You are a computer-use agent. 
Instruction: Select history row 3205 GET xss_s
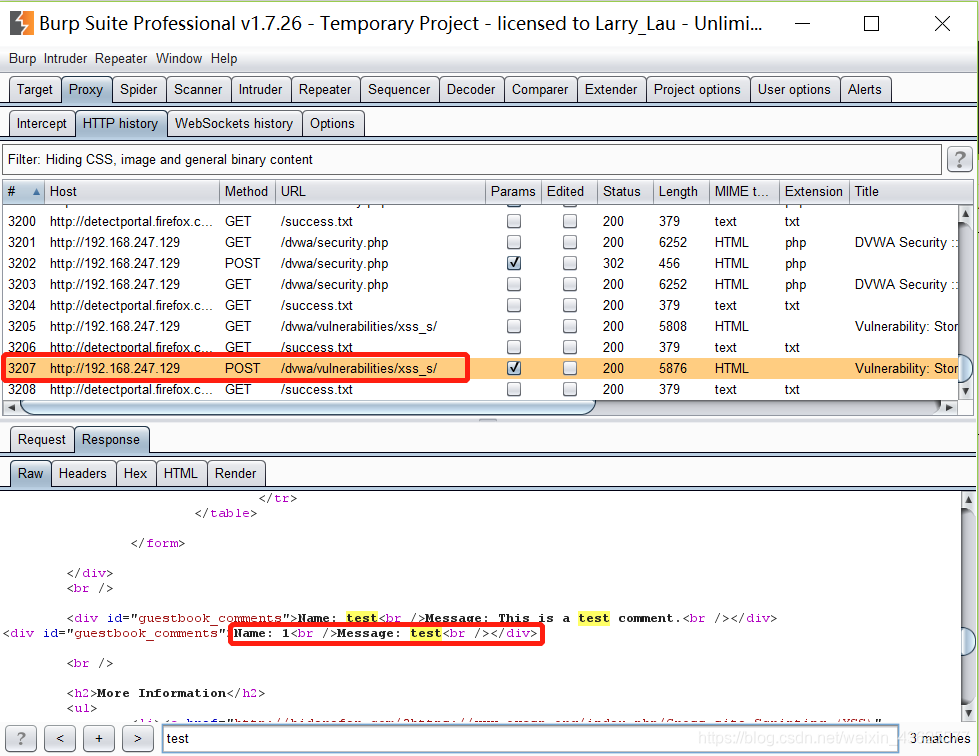pyautogui.click(x=481, y=326)
